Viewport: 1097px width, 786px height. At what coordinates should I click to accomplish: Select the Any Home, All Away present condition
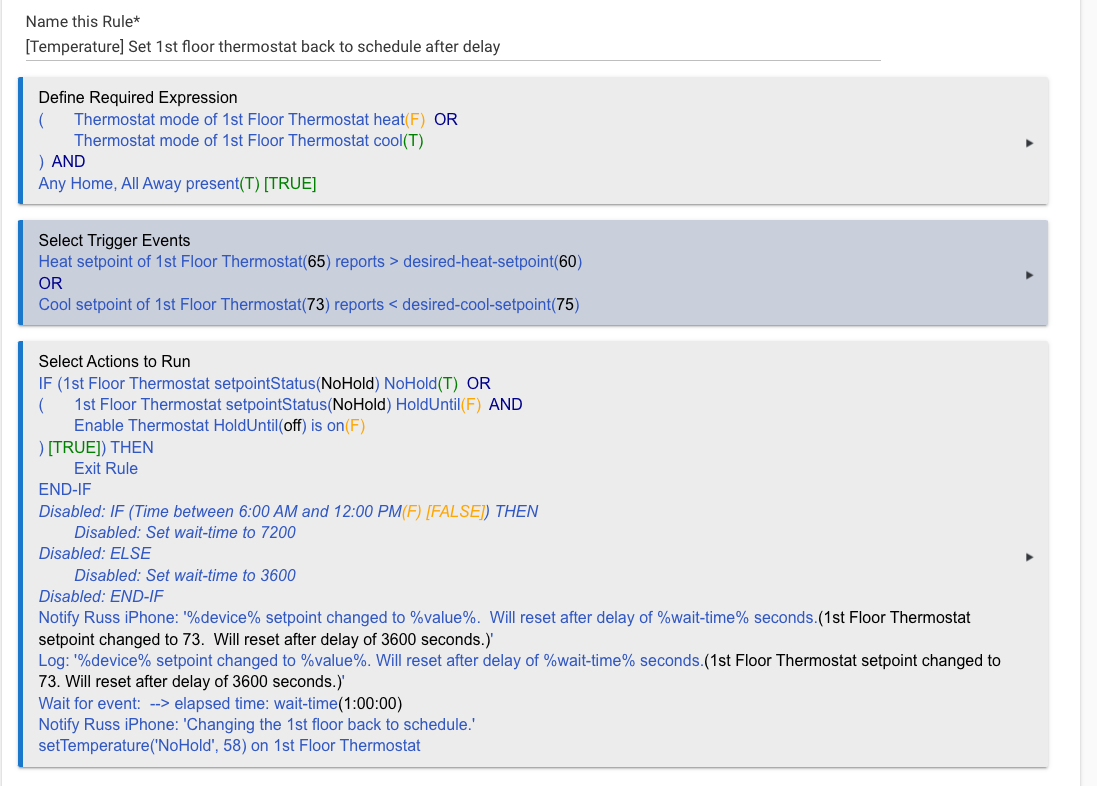coord(177,183)
